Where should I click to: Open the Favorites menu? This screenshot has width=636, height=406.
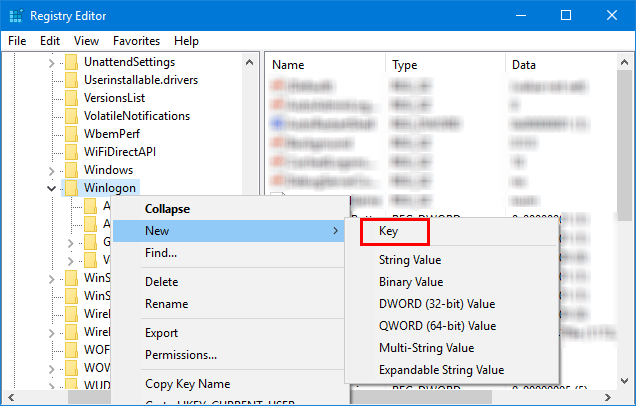(x=136, y=41)
